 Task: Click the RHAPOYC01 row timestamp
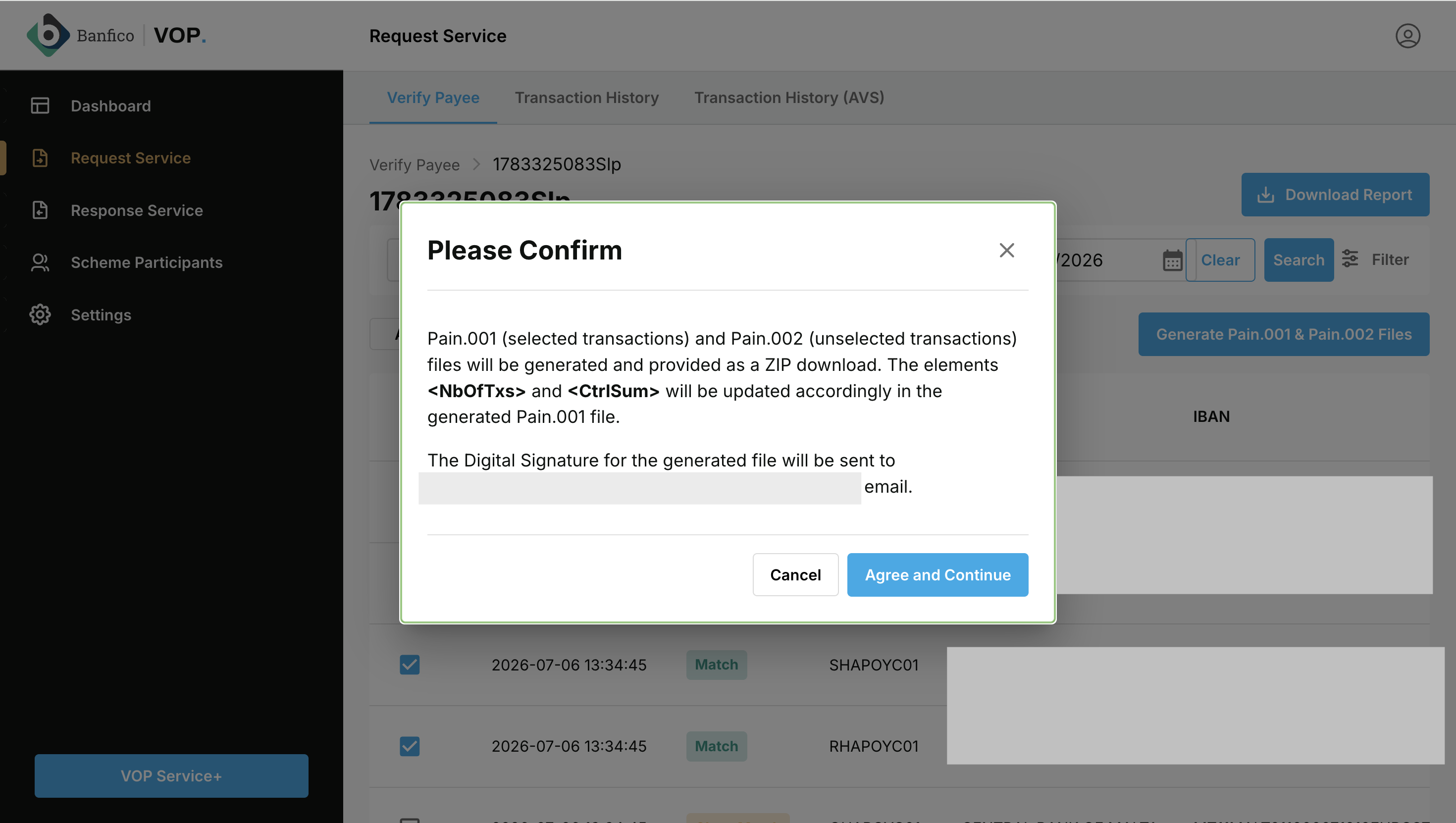pyautogui.click(x=569, y=746)
